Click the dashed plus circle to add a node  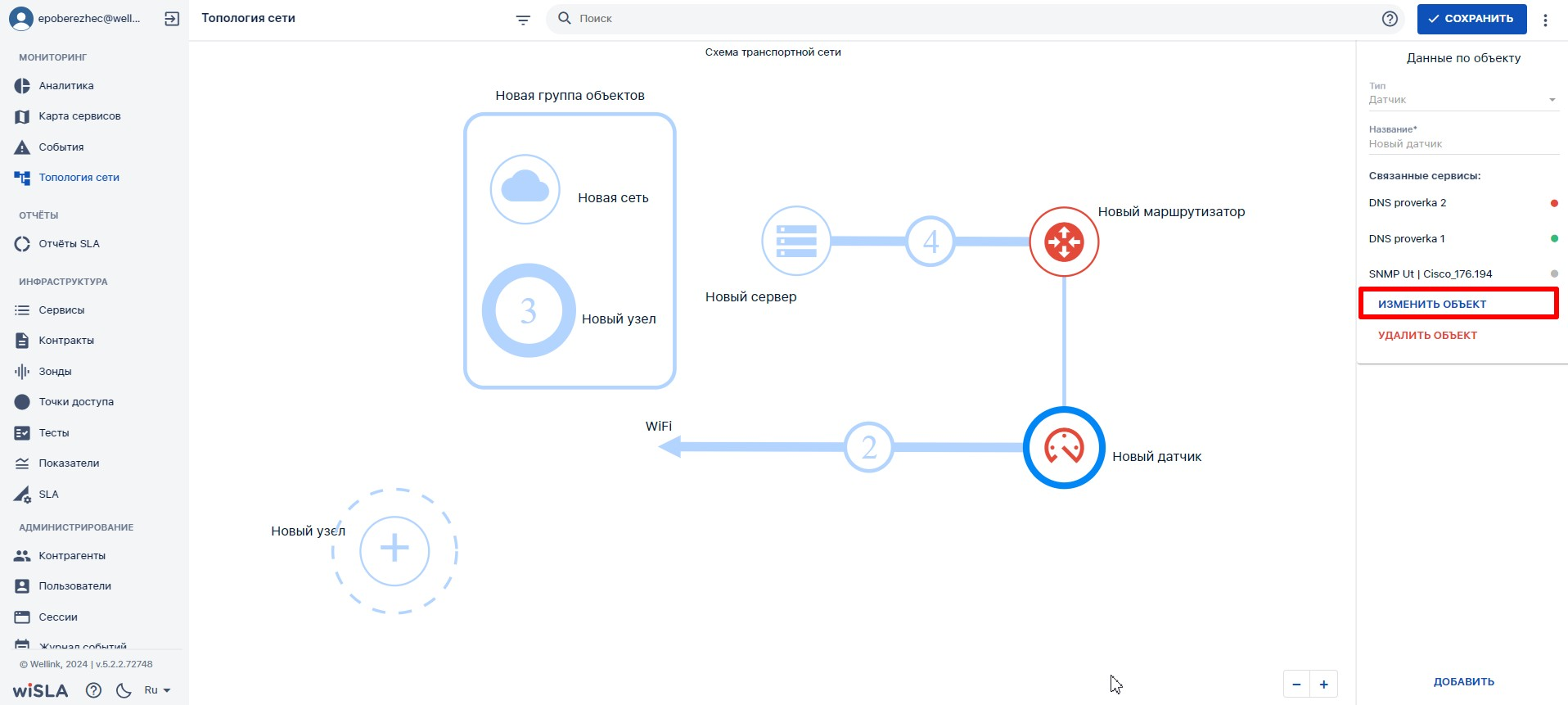coord(394,551)
